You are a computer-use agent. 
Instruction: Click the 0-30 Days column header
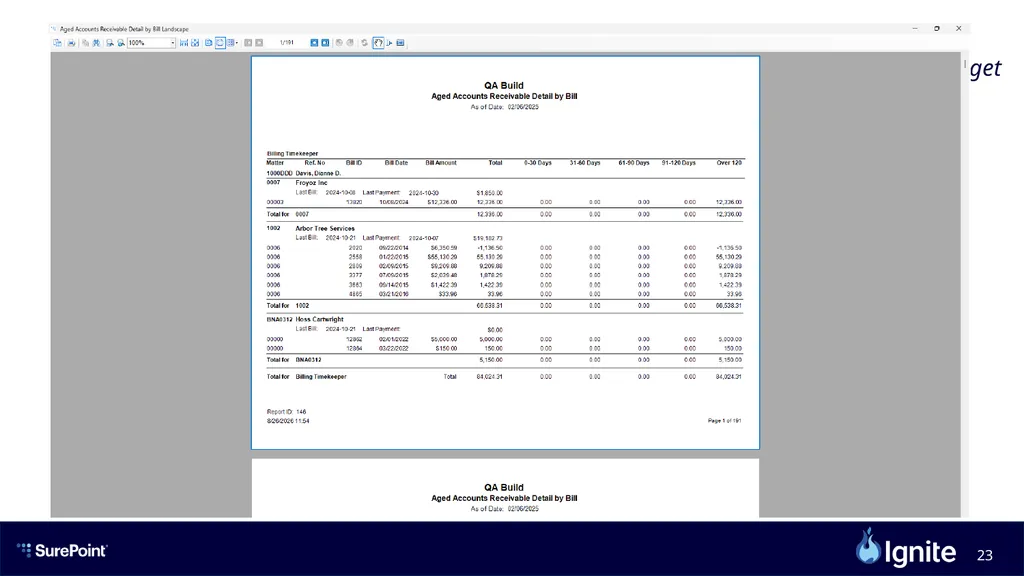pyautogui.click(x=538, y=163)
